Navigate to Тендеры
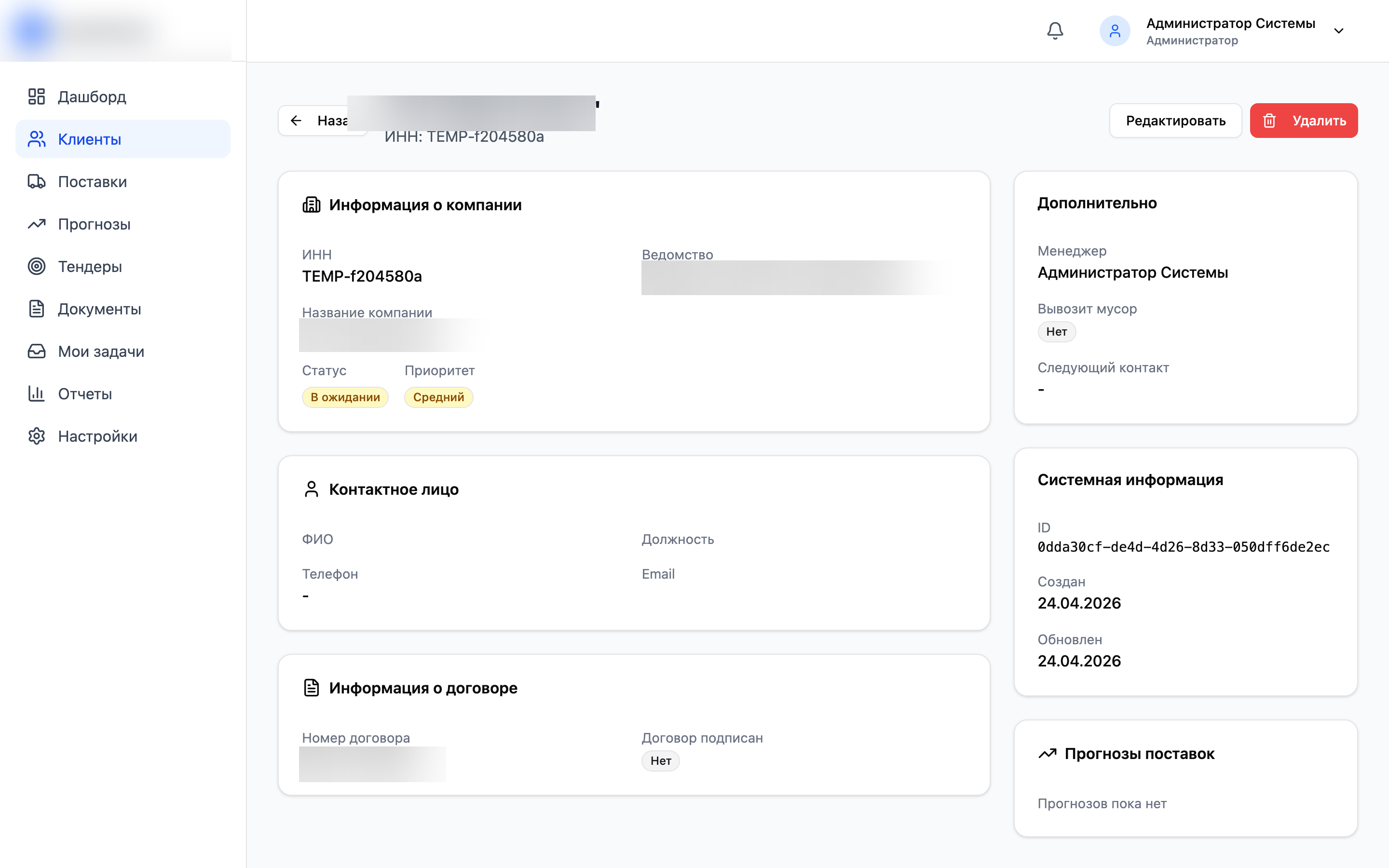 coord(123,266)
